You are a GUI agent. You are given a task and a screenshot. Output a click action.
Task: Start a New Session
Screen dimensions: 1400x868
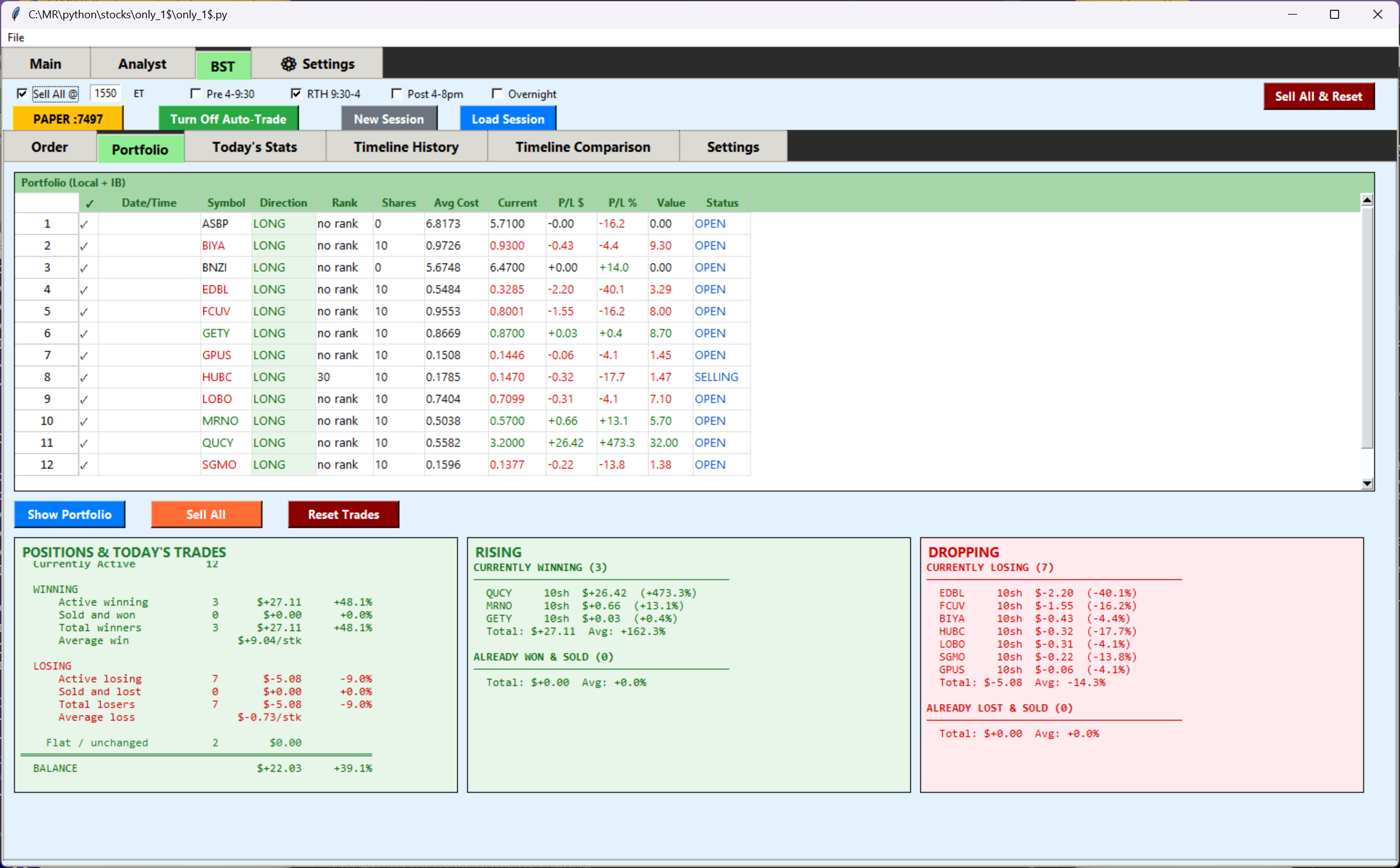pos(389,119)
